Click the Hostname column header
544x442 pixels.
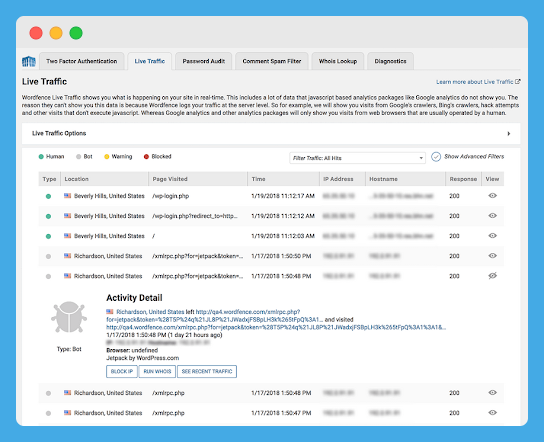coord(405,179)
